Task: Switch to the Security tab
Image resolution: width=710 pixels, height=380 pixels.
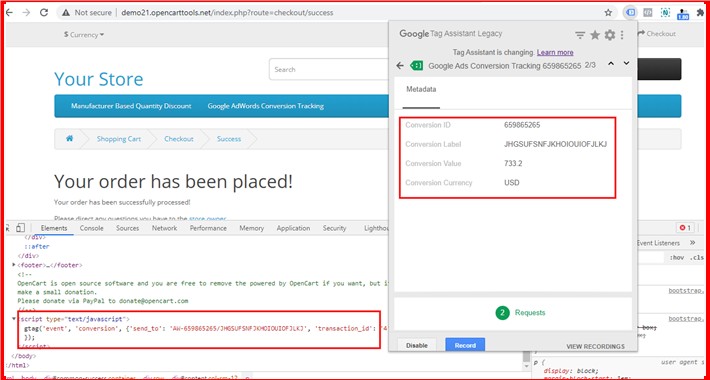Action: click(x=334, y=228)
